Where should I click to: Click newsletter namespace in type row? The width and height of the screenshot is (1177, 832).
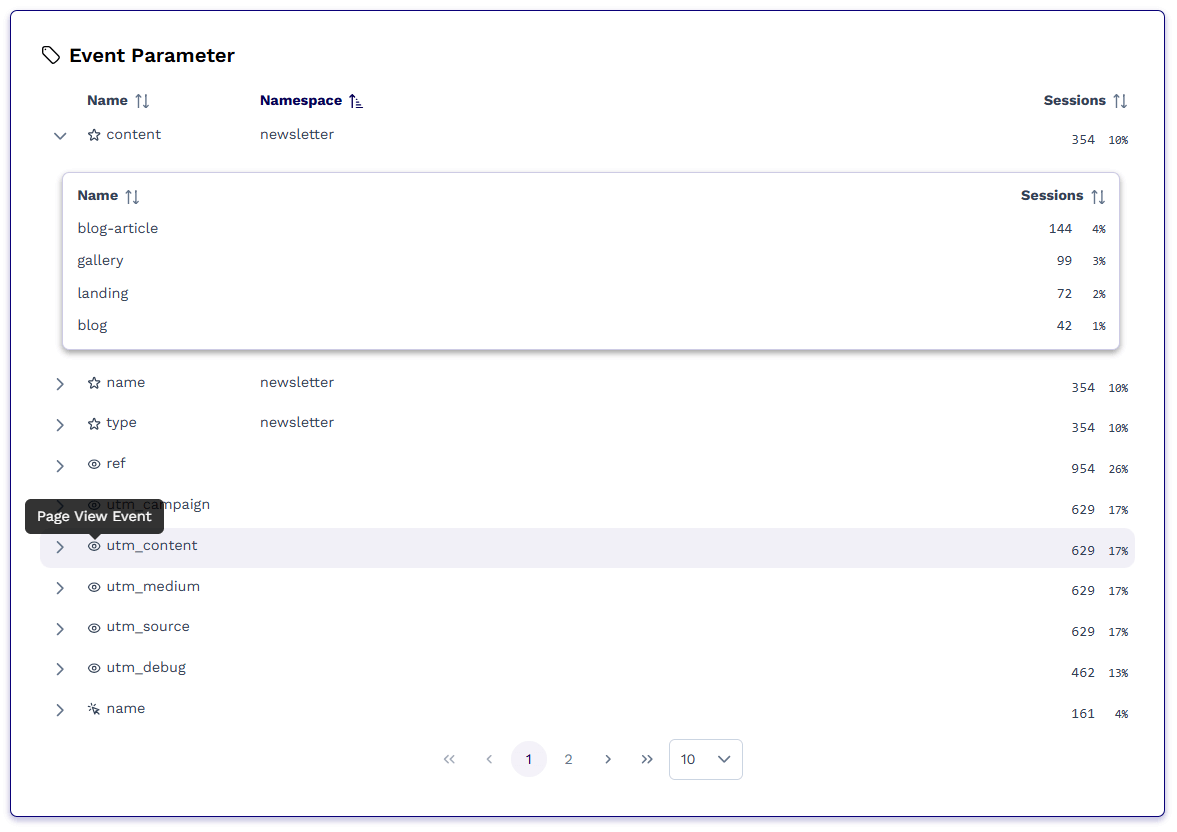tap(297, 423)
